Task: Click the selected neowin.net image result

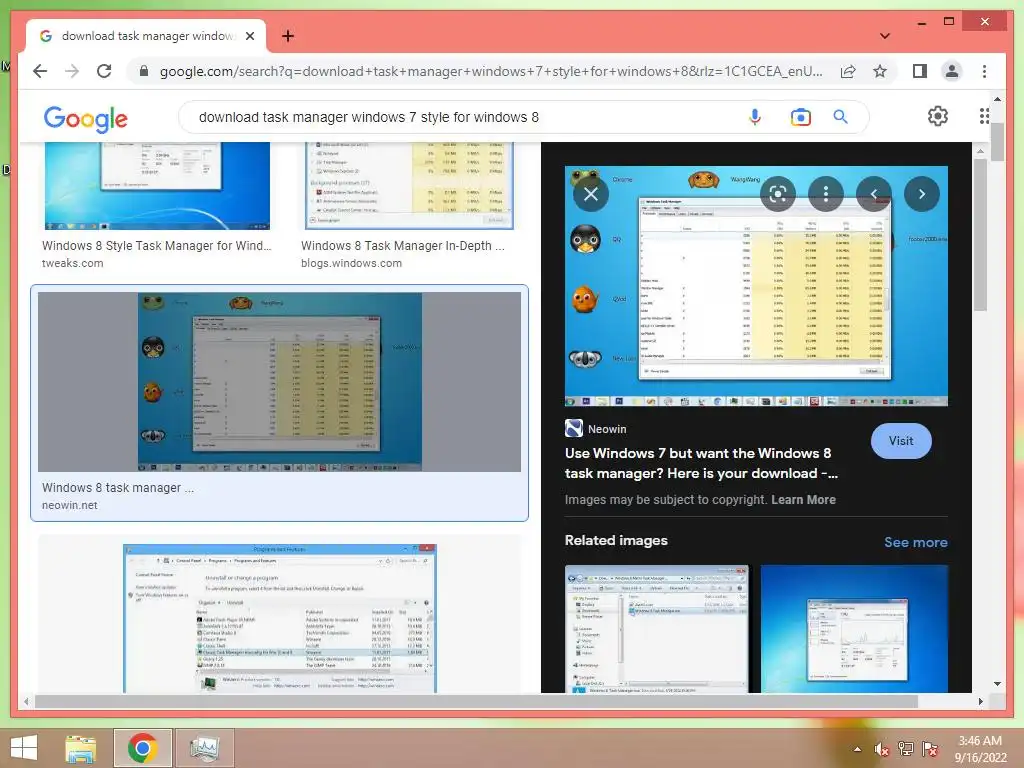Action: [280, 382]
